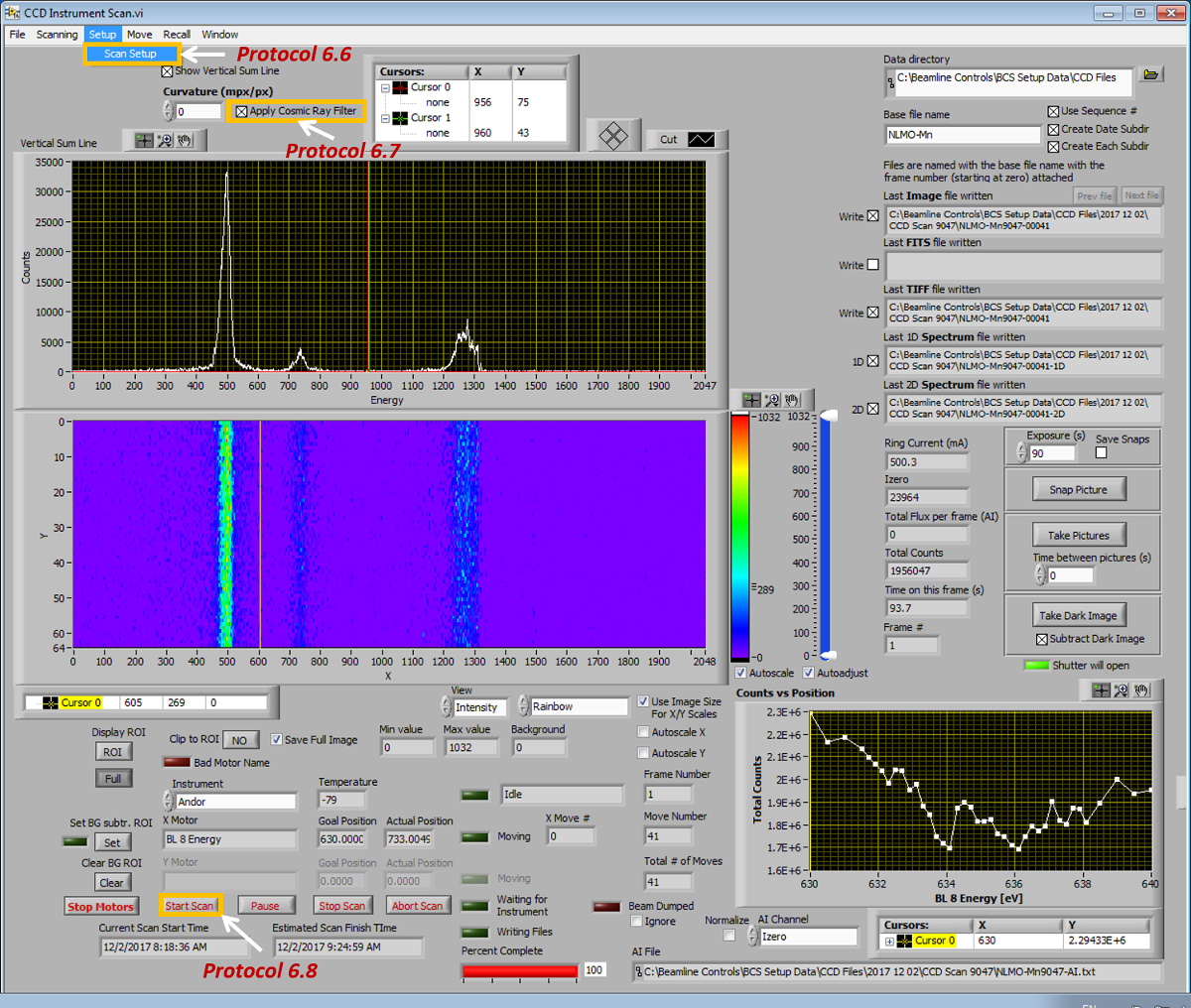Click the Base file name input field
Screen dimensions: 1191x1008
pyautogui.click(x=961, y=135)
